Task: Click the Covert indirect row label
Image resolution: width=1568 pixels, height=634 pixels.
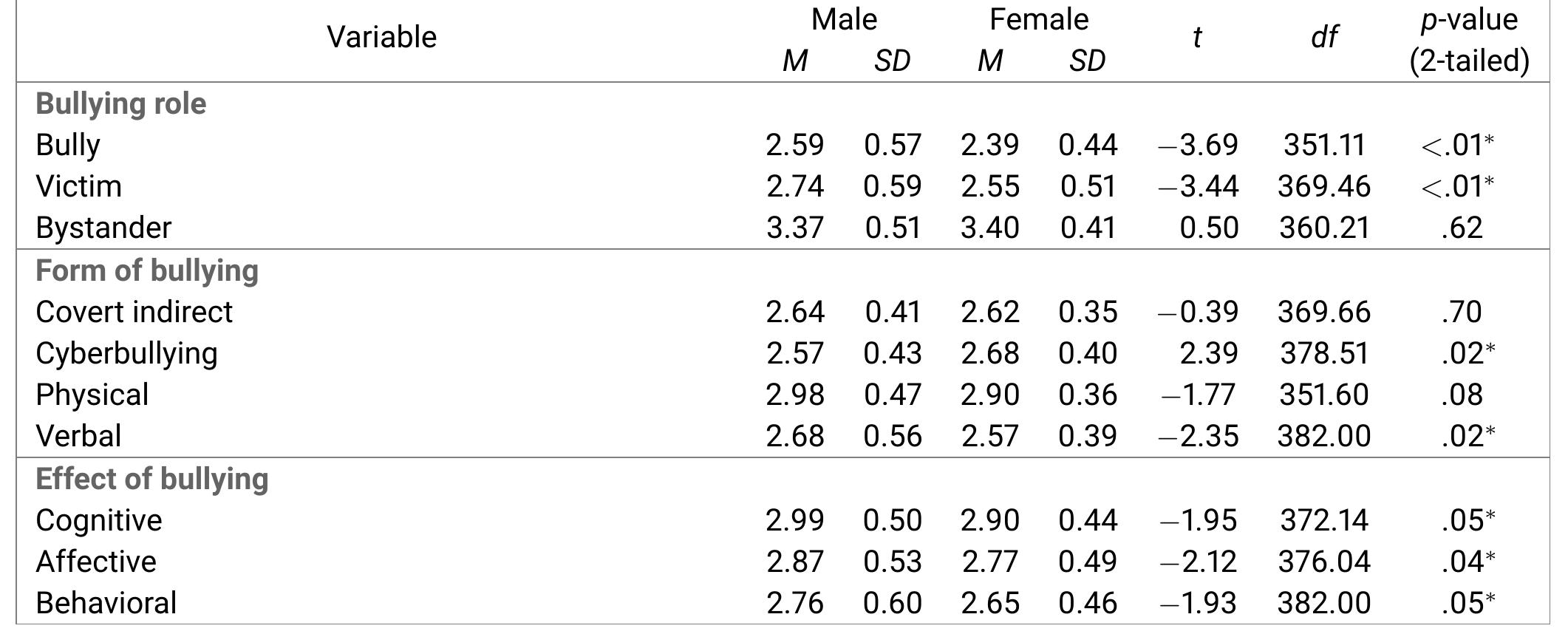Action: click(134, 312)
